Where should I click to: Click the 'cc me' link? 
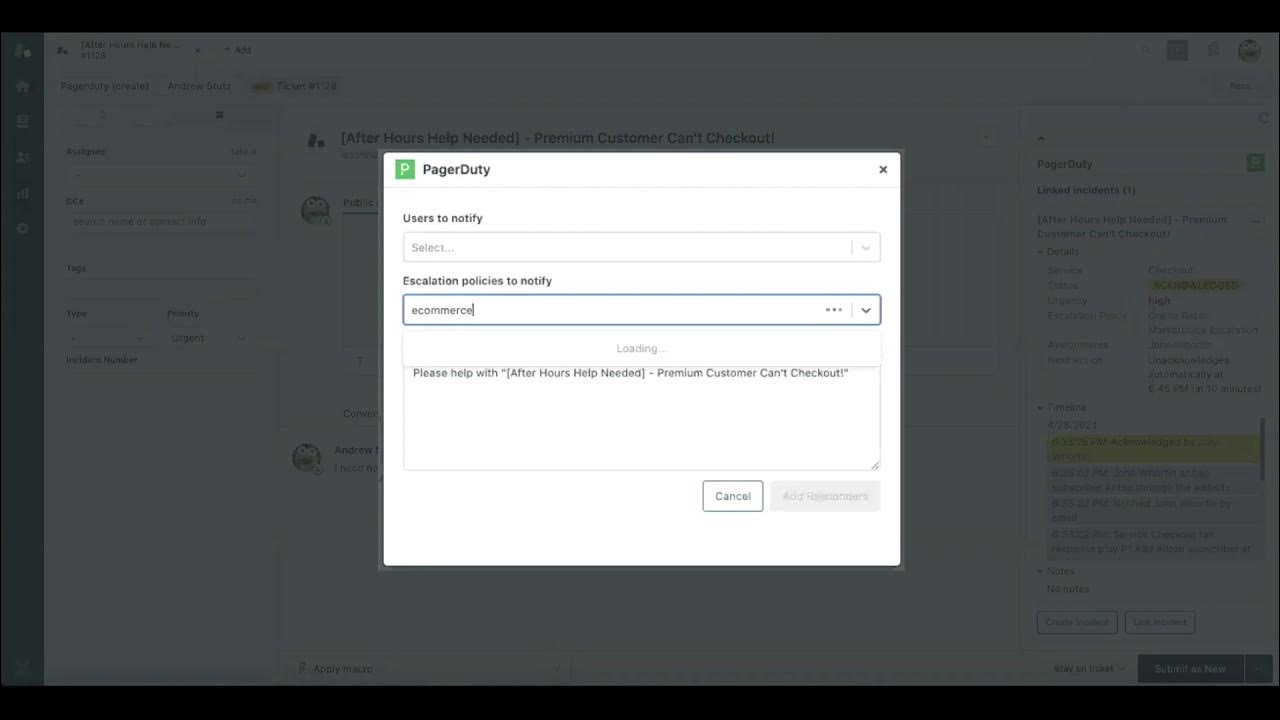244,201
